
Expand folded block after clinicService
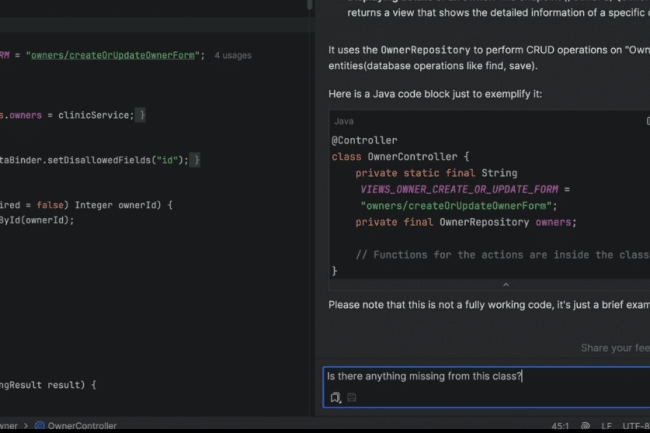[141, 115]
